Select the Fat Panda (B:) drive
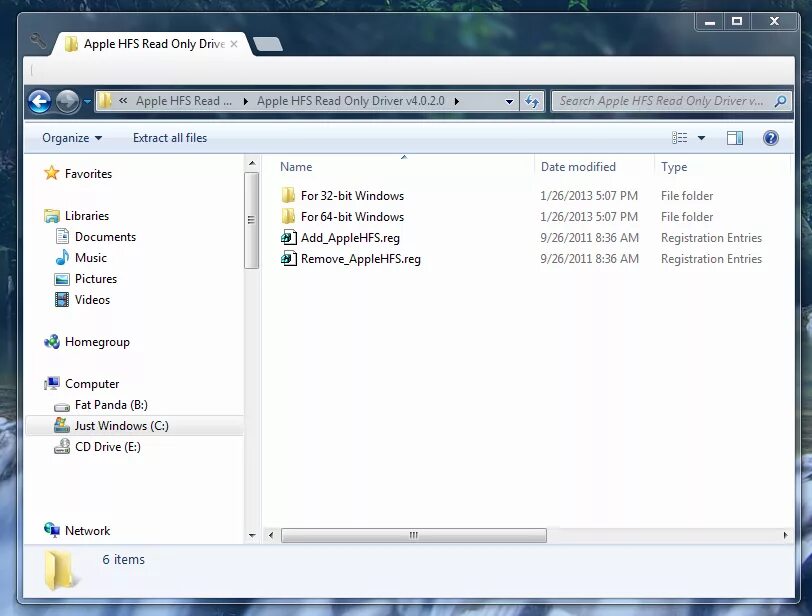 [110, 404]
